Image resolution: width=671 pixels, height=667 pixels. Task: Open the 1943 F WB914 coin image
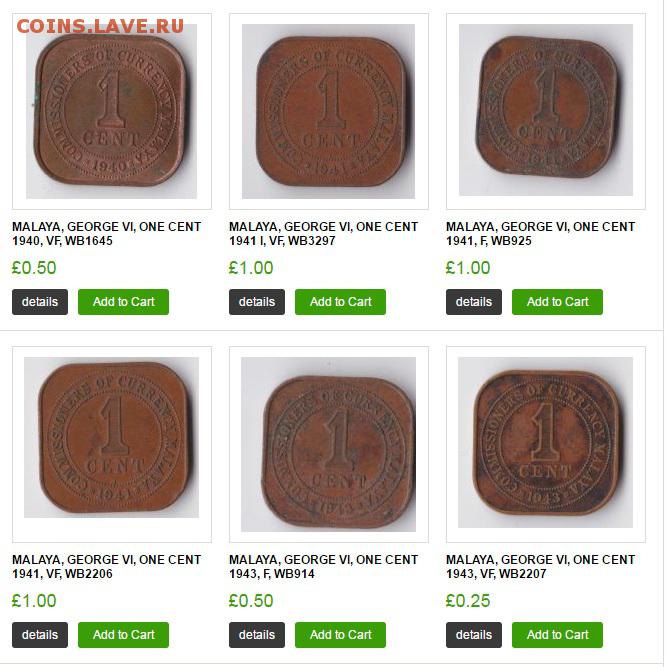pos(328,444)
